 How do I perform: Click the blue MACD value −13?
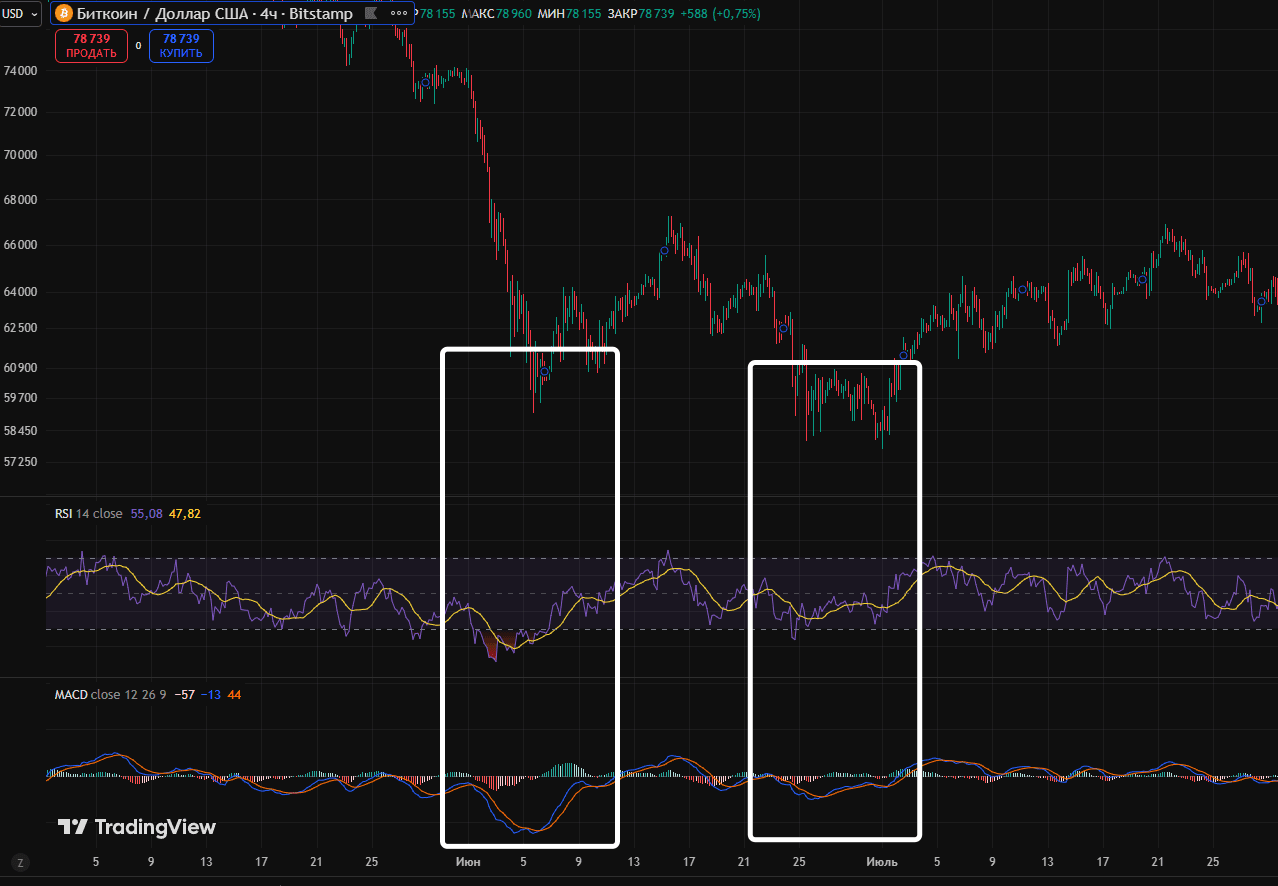[x=210, y=694]
